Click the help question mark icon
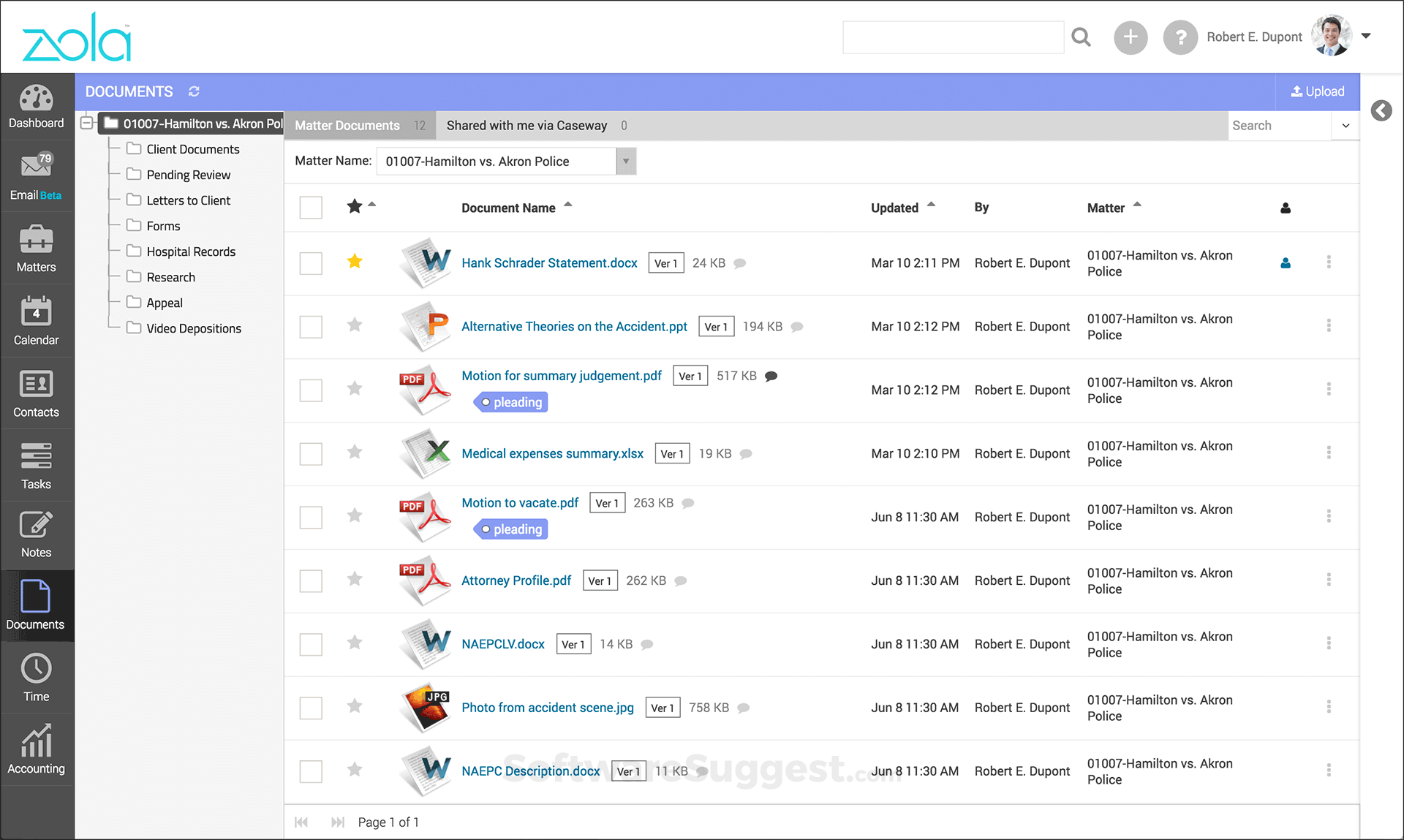 (1180, 37)
